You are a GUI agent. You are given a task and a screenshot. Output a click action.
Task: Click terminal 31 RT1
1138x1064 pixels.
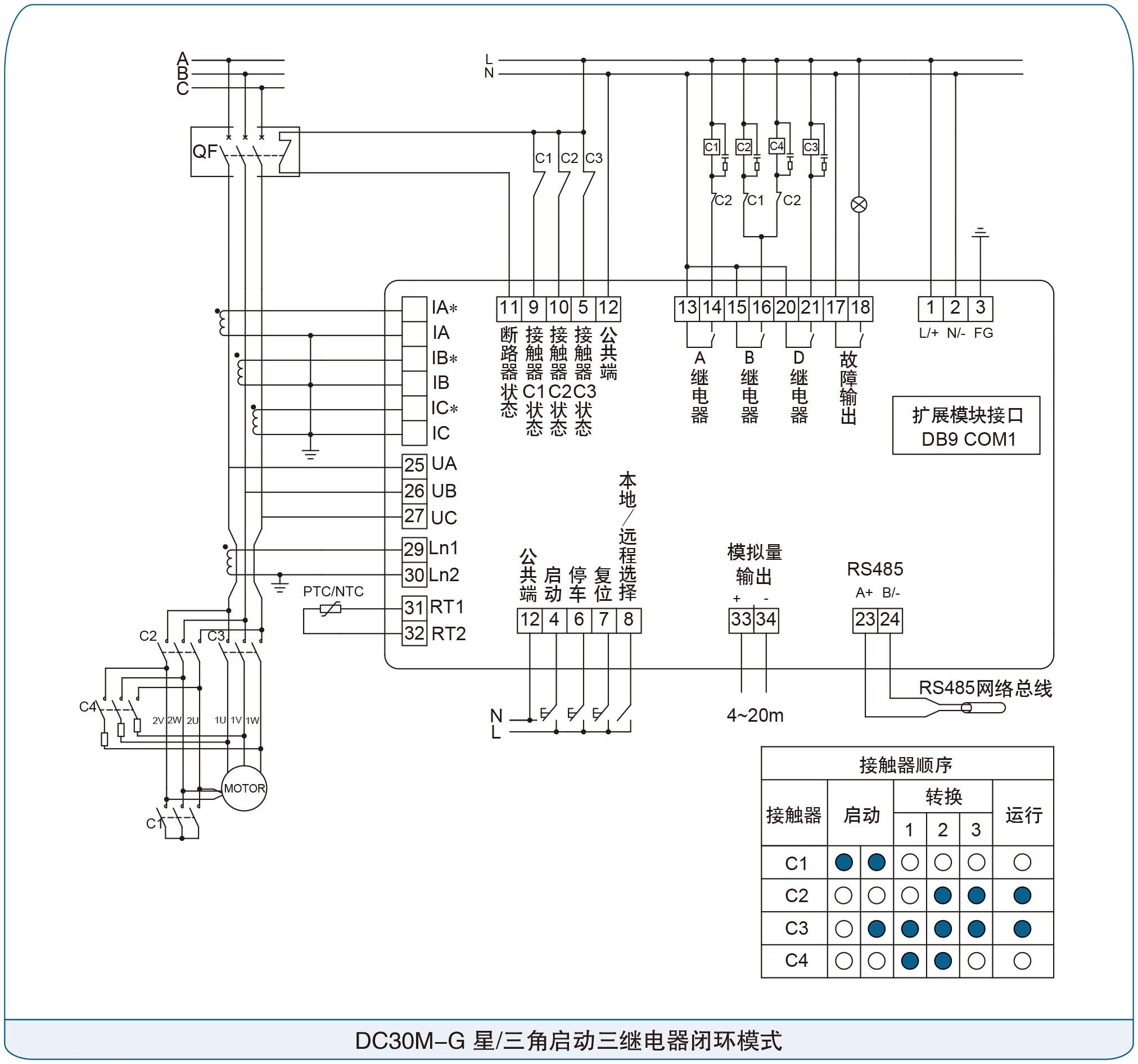(x=414, y=607)
